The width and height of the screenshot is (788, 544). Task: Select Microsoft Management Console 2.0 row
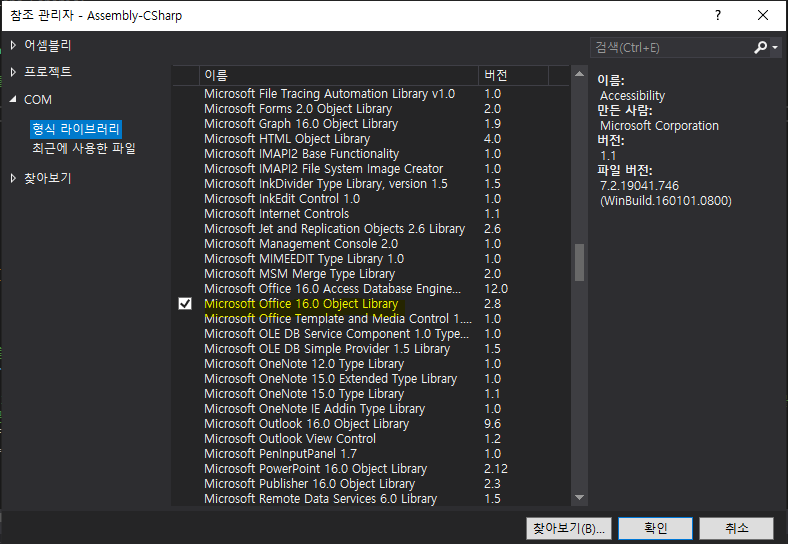click(371, 244)
